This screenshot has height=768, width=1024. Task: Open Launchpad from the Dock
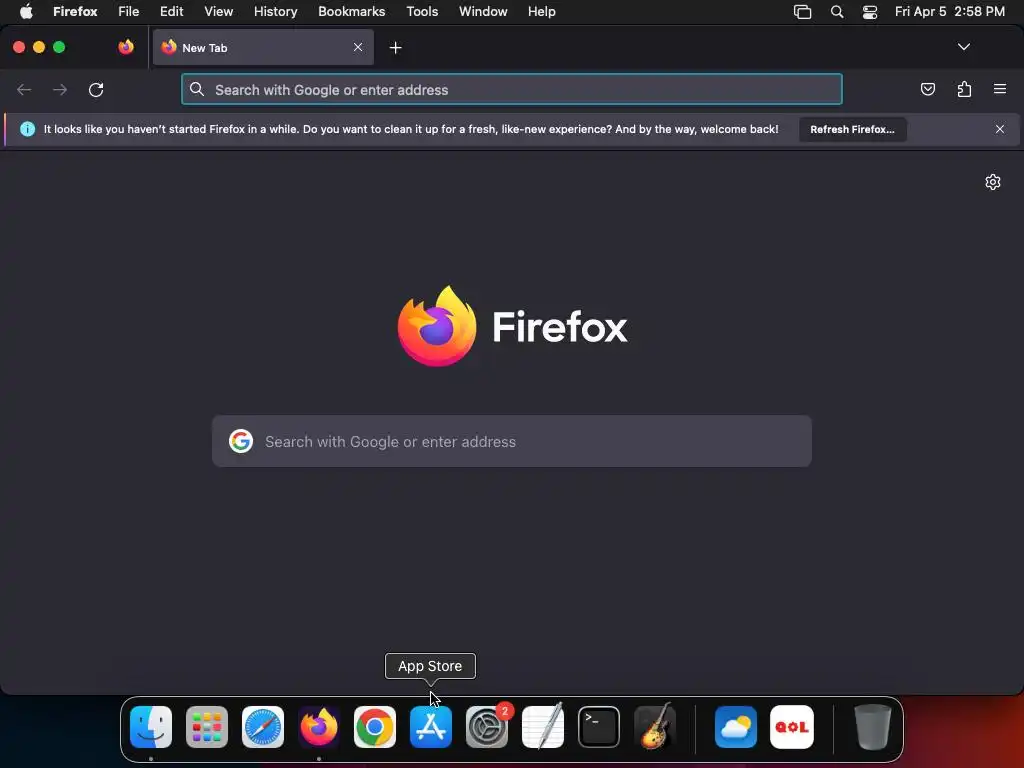pyautogui.click(x=207, y=727)
